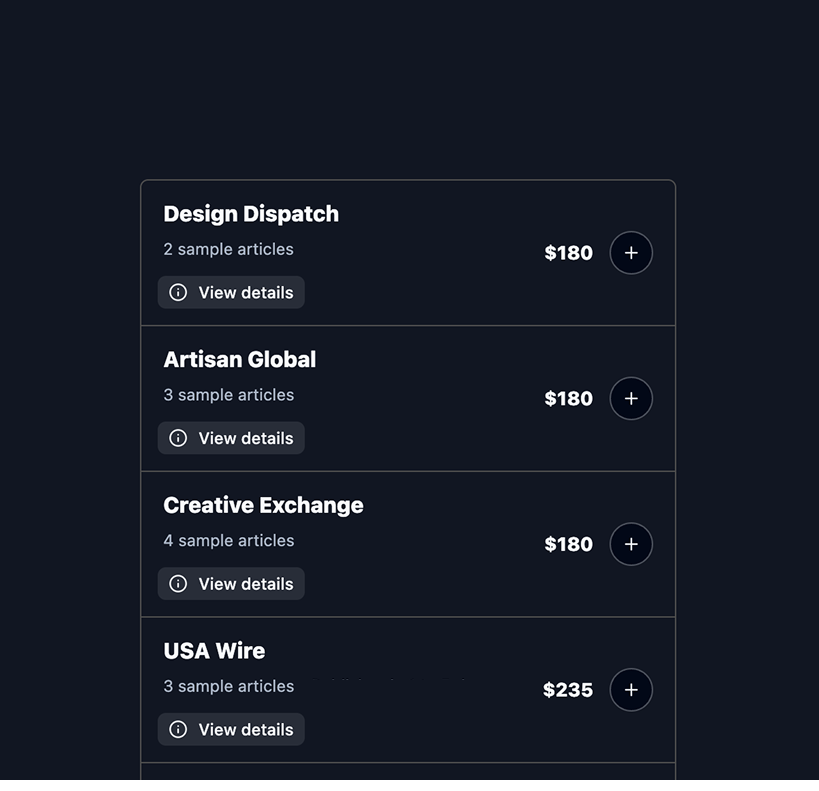Image resolution: width=819 pixels, height=791 pixels.
Task: Click the $235 price for USA Wire
Action: 568,690
